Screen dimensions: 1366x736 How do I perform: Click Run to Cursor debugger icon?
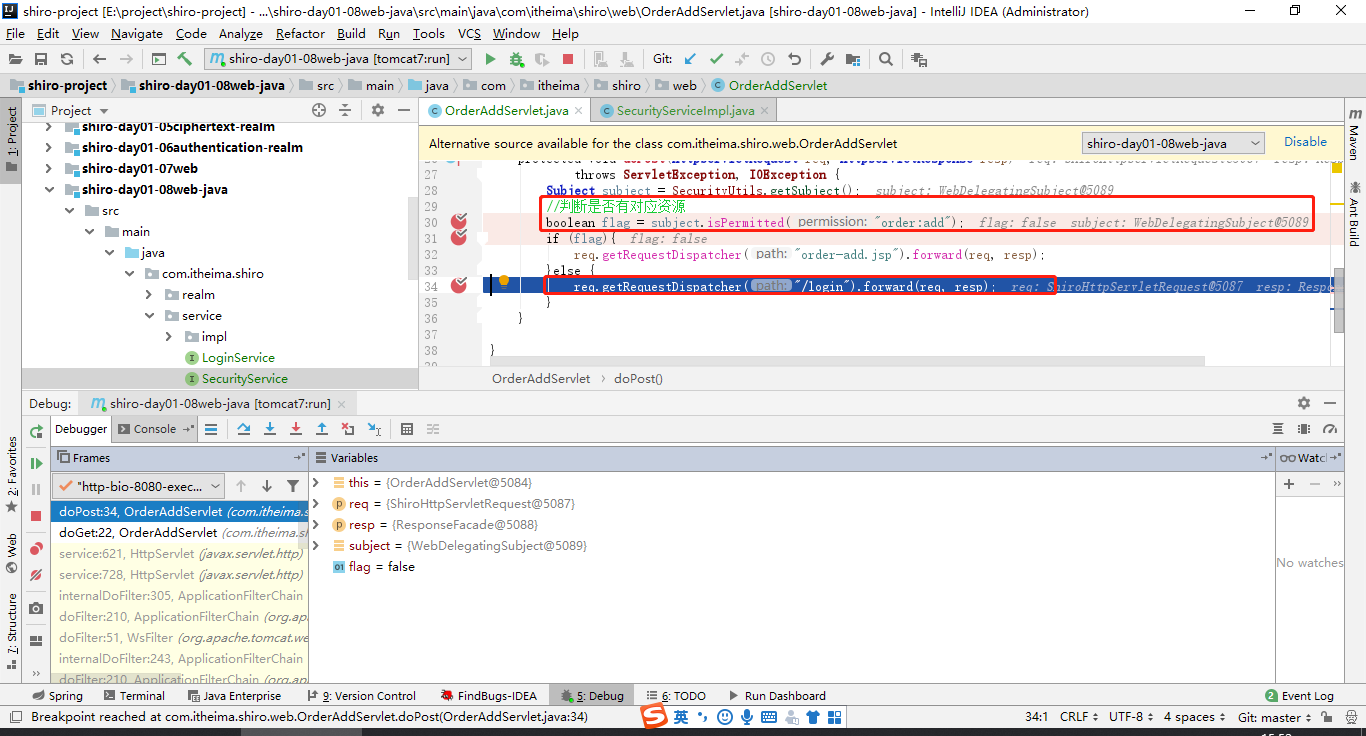(374, 429)
